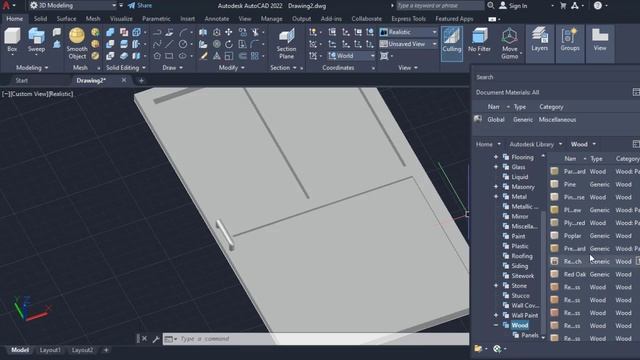Viewport: 640px width, 360px height.
Task: Expand the Flooring category tree node
Action: (496, 157)
